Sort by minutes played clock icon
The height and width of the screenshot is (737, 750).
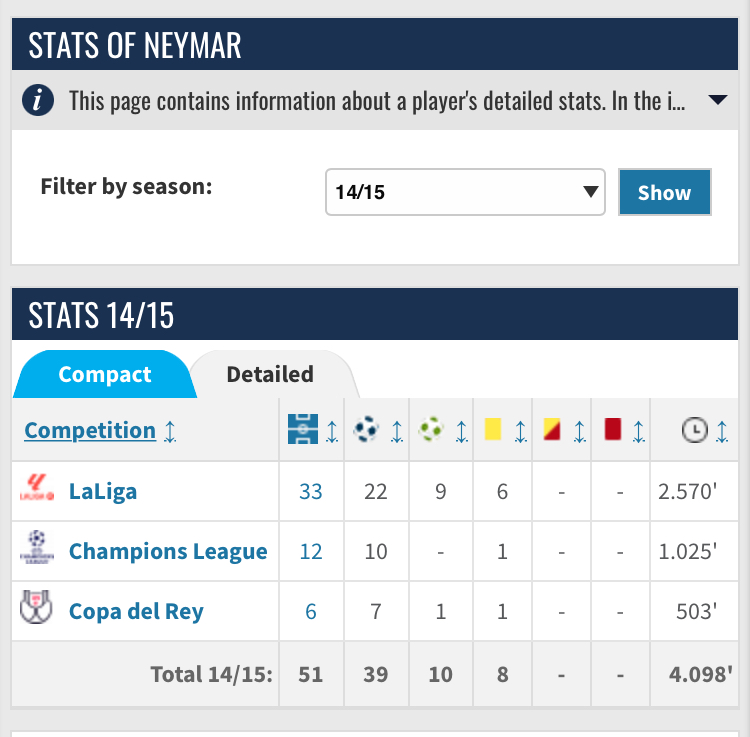tap(694, 430)
